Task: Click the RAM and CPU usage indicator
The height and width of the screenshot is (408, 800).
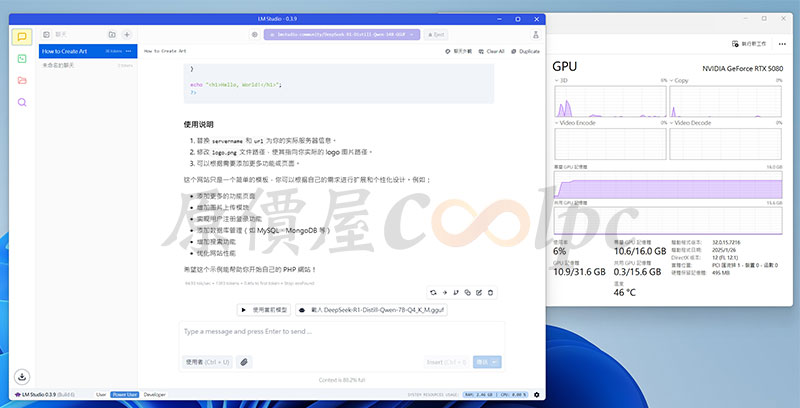Action: tap(495, 395)
